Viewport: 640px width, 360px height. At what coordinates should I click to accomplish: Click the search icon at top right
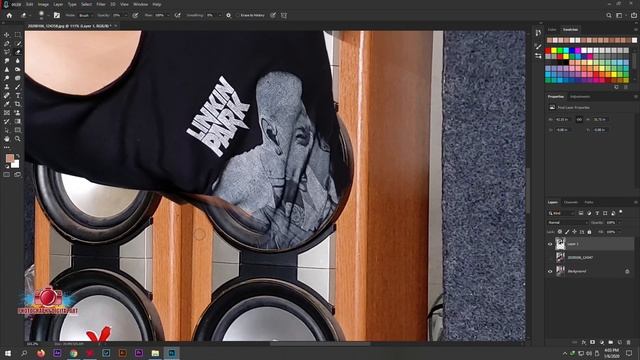coord(609,15)
